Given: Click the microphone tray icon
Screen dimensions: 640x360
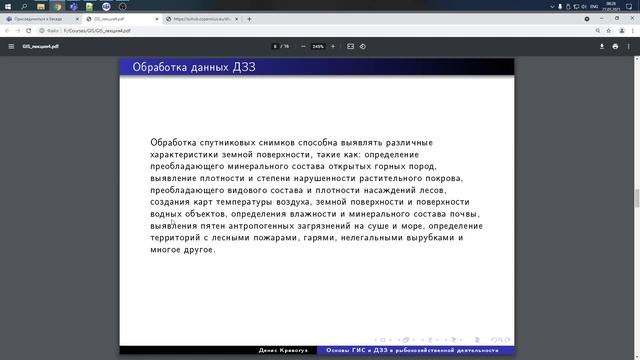Looking at the screenshot, I should pos(560,7).
